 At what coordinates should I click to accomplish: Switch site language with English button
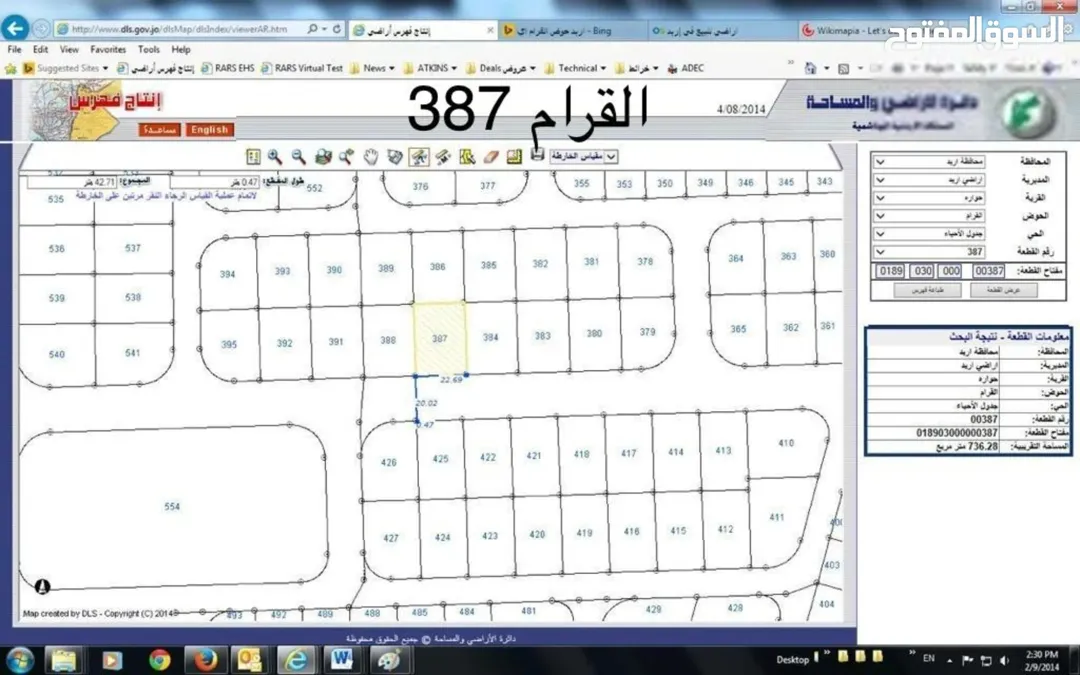coord(209,129)
